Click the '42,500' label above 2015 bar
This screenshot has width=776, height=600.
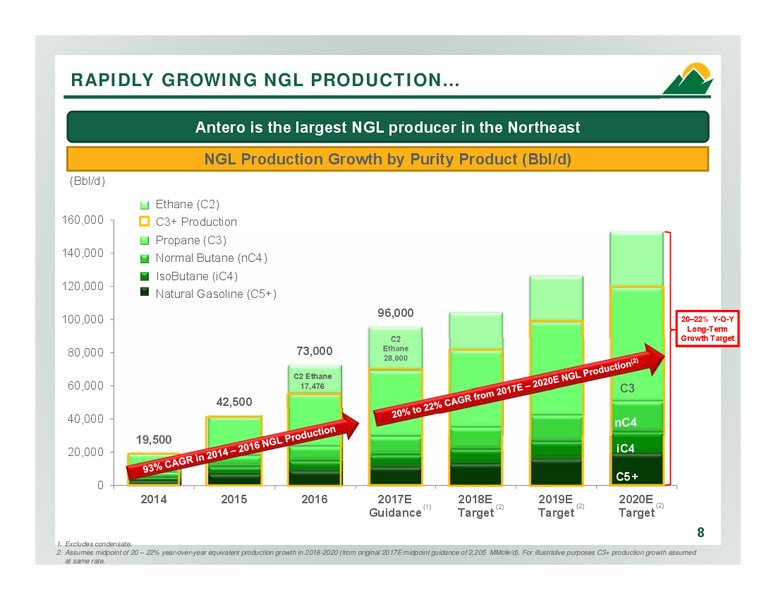pos(234,401)
